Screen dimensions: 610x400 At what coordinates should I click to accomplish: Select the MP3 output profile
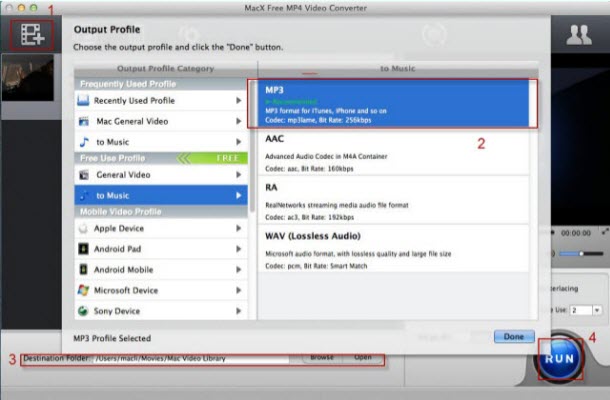click(x=393, y=104)
